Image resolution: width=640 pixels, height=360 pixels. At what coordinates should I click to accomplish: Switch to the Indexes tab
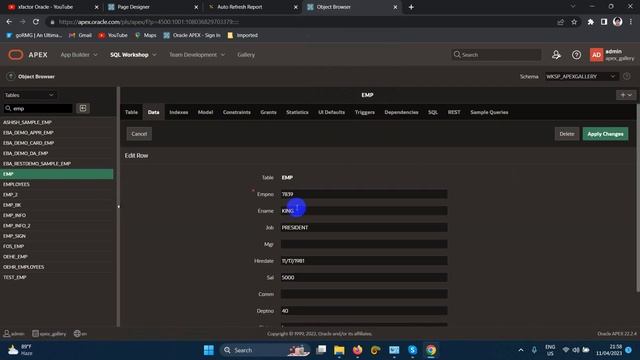(178, 112)
